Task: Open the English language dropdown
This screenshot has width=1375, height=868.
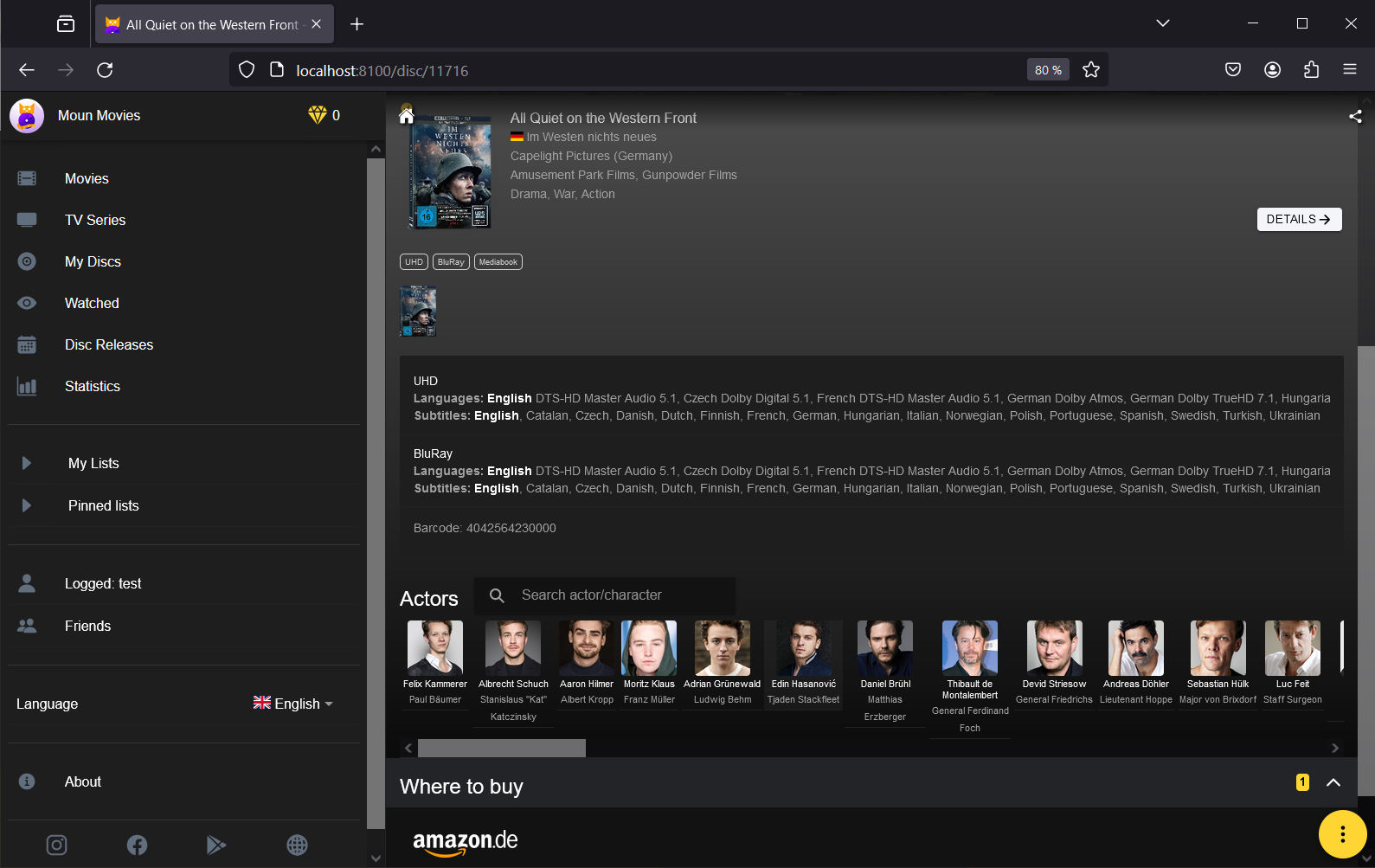Action: coord(293,704)
